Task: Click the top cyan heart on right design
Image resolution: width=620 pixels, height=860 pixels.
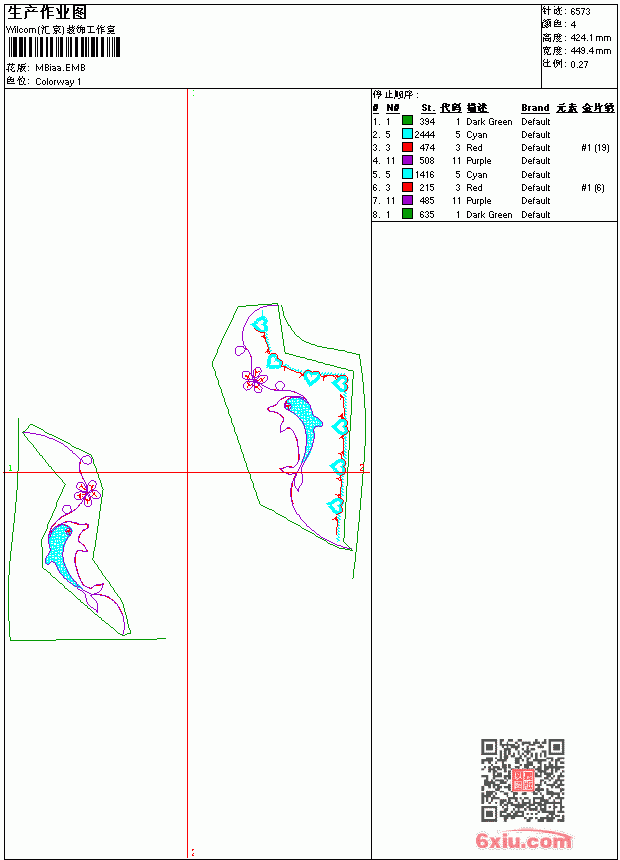Action: tap(261, 324)
